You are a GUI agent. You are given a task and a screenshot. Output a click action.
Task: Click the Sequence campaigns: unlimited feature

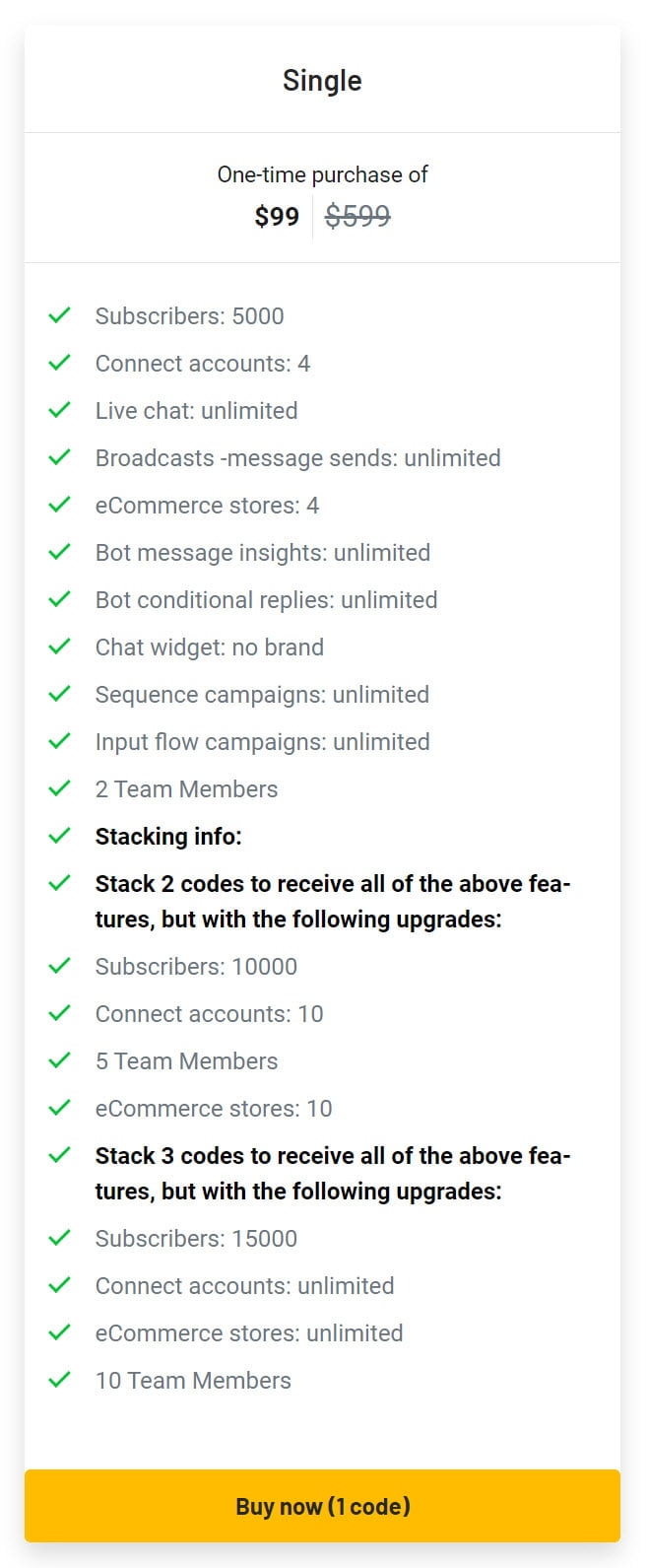[x=262, y=695]
